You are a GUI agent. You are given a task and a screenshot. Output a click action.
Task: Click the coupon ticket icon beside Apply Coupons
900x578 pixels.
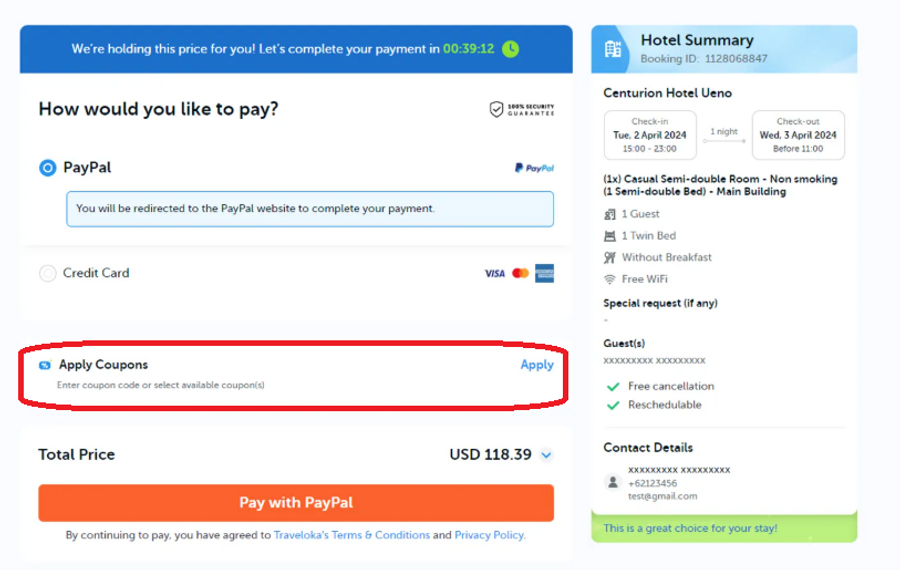tap(45, 365)
